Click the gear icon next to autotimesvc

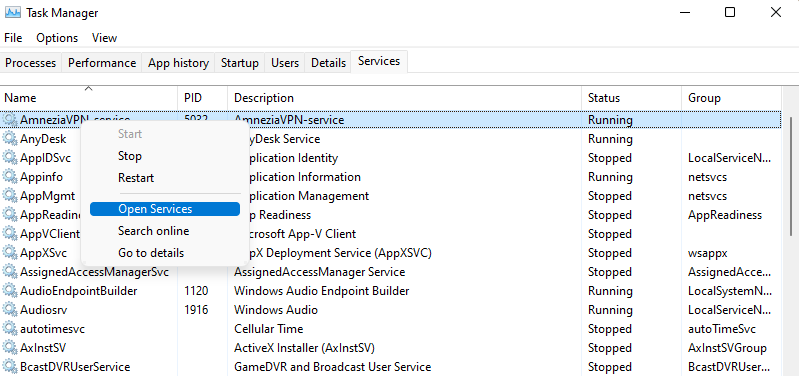pyautogui.click(x=10, y=329)
